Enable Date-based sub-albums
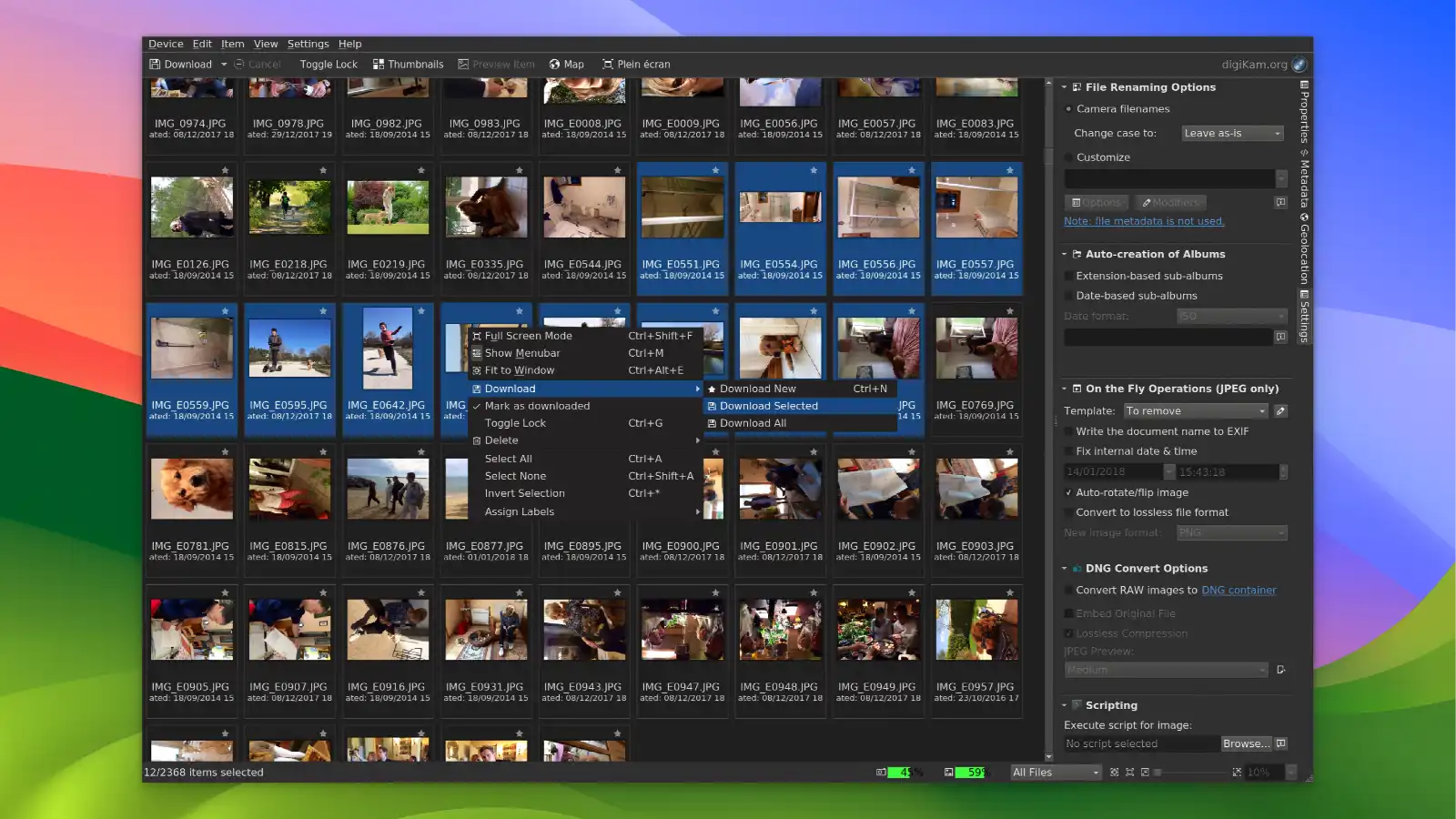Viewport: 1456px width, 819px height. pos(1070,295)
